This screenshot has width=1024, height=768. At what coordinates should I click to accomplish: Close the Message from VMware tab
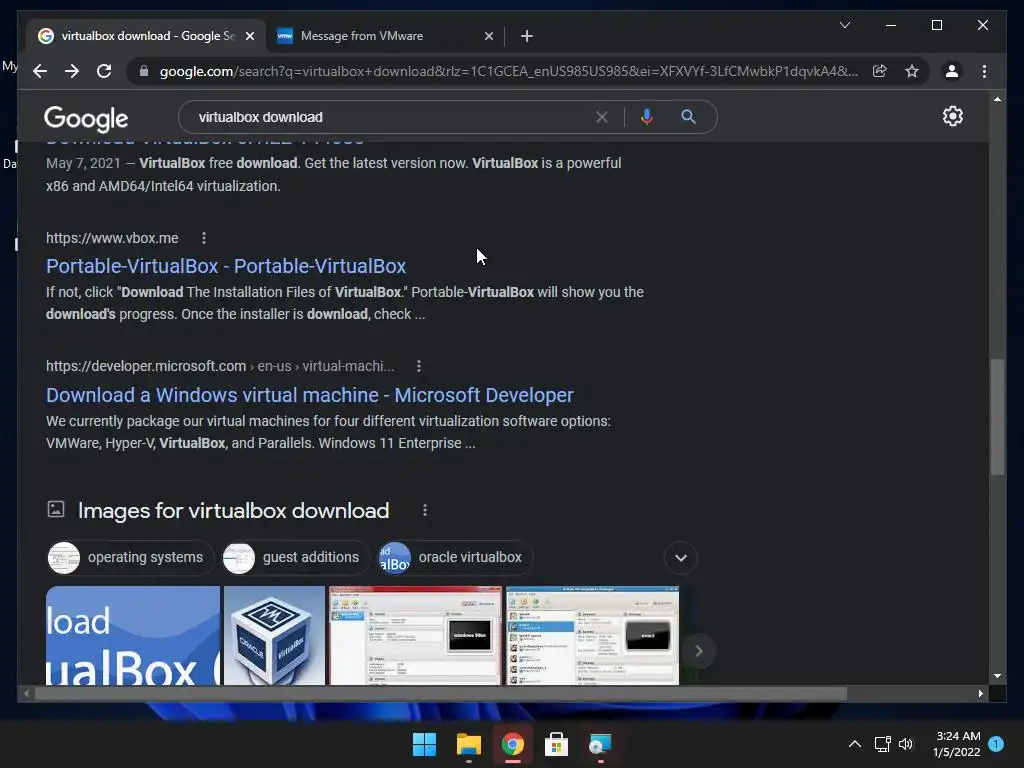(488, 37)
